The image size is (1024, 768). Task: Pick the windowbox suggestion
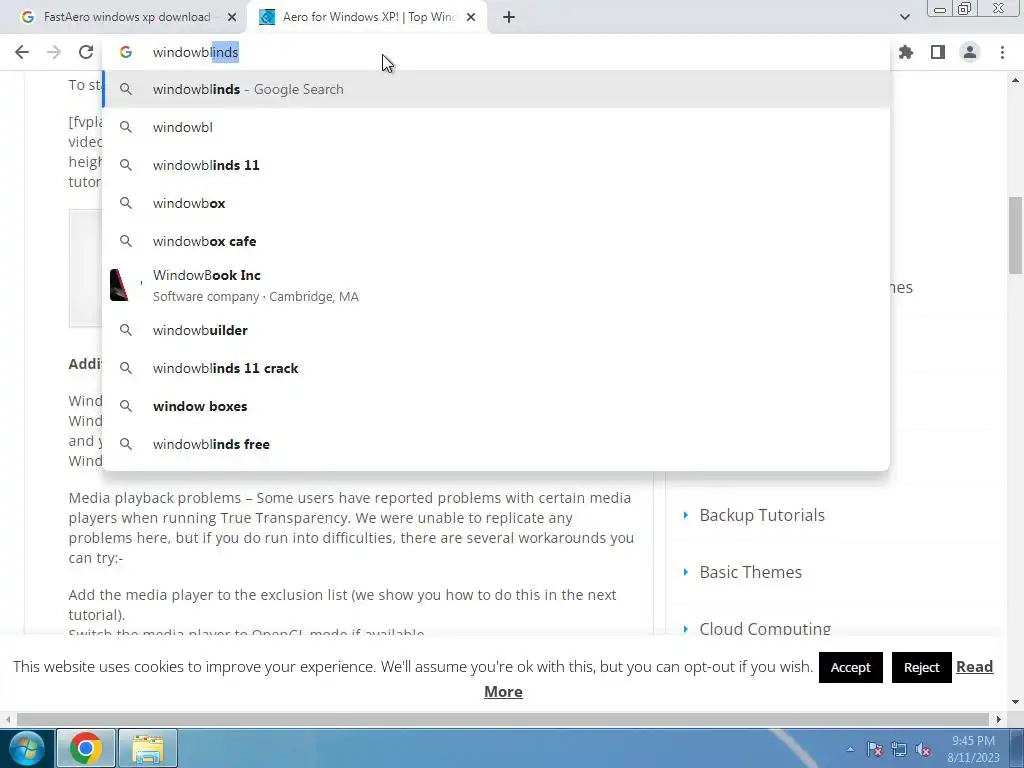496,203
